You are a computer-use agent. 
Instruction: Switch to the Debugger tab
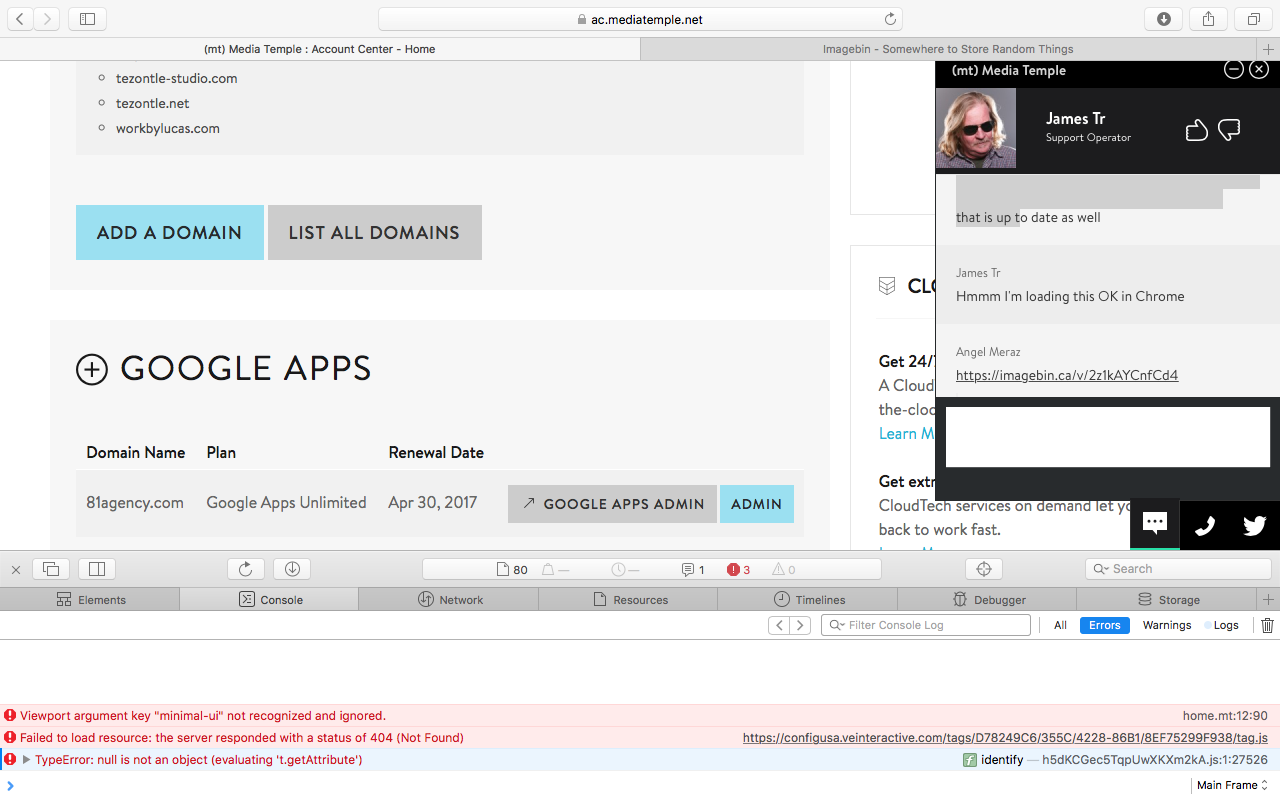pos(988,600)
